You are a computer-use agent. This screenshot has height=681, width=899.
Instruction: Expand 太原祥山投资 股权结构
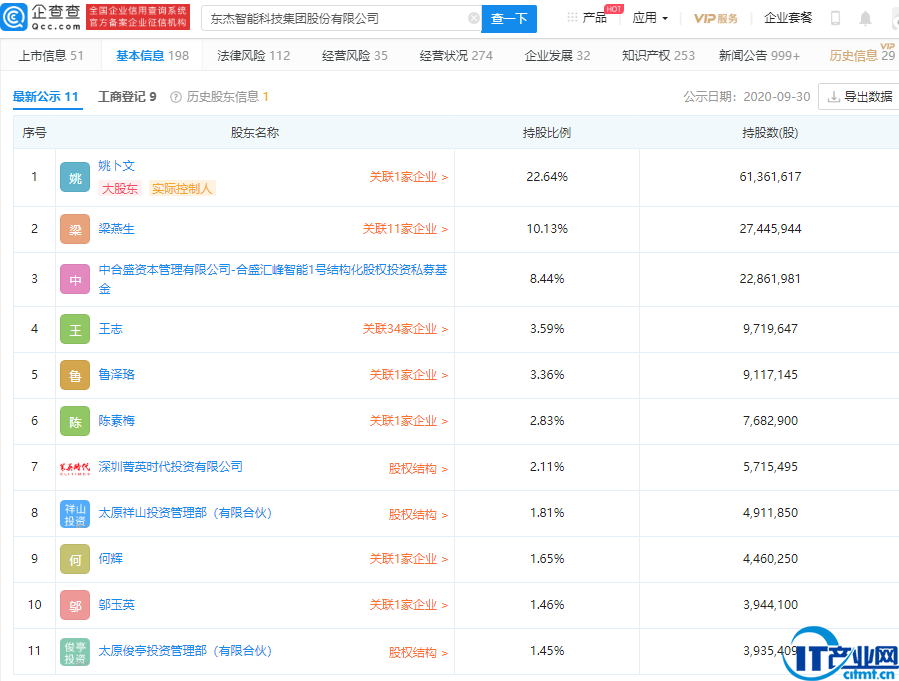click(419, 515)
